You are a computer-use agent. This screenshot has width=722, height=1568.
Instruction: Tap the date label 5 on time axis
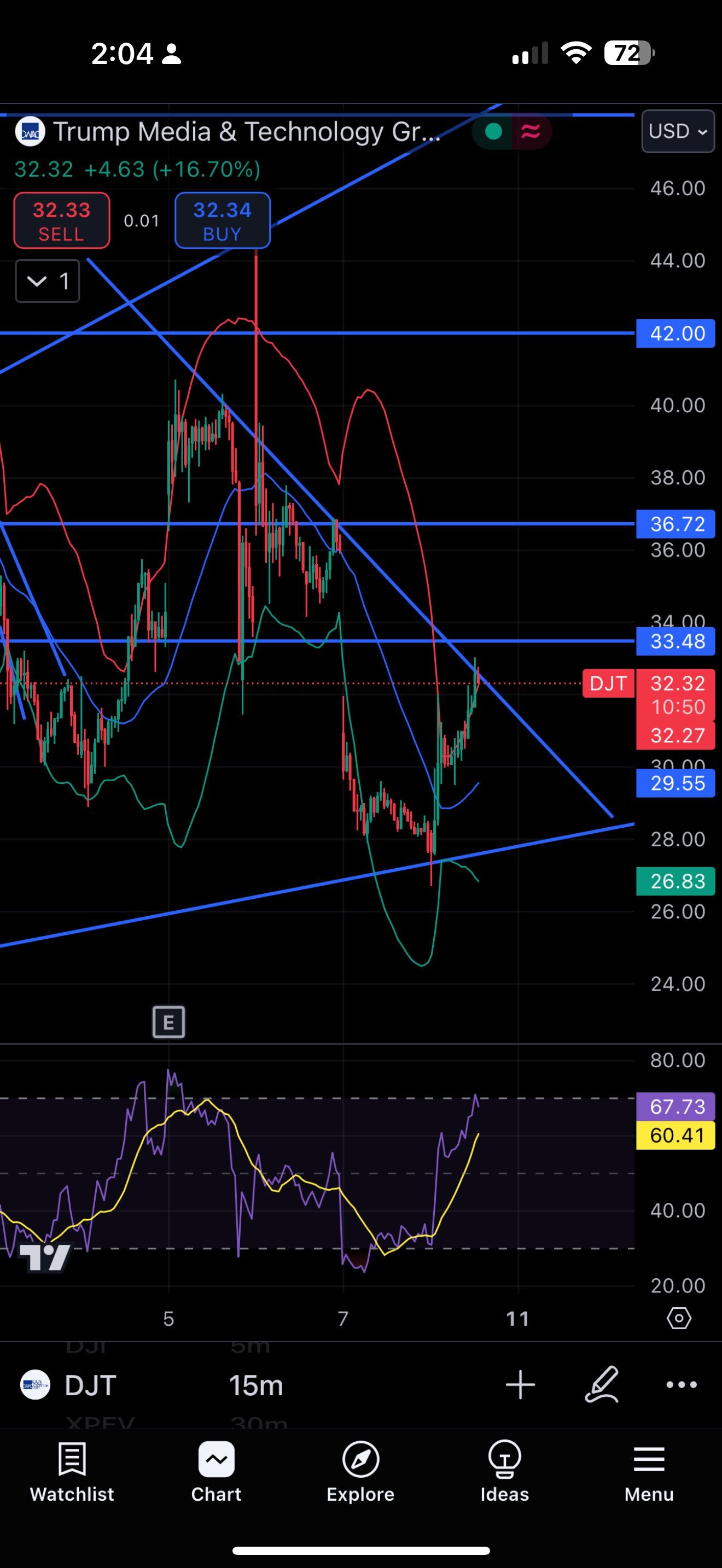[x=168, y=1319]
